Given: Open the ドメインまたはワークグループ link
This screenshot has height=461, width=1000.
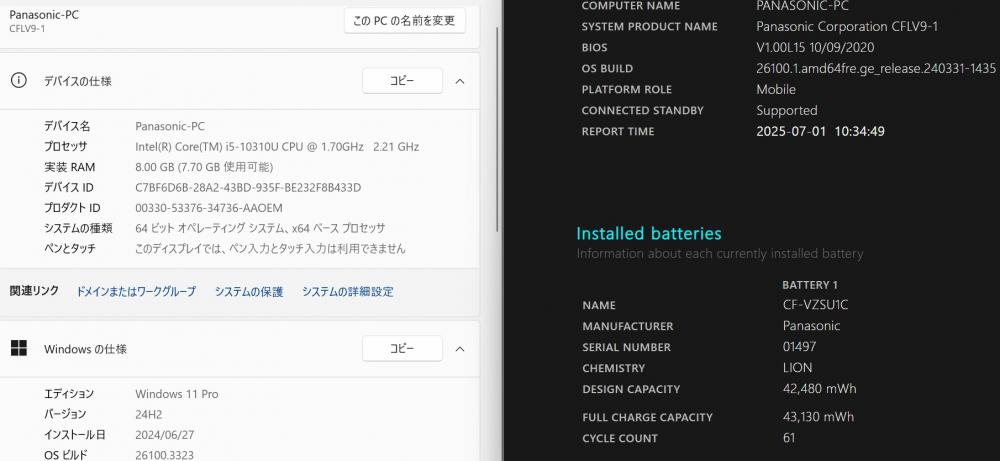Looking at the screenshot, I should click(136, 291).
